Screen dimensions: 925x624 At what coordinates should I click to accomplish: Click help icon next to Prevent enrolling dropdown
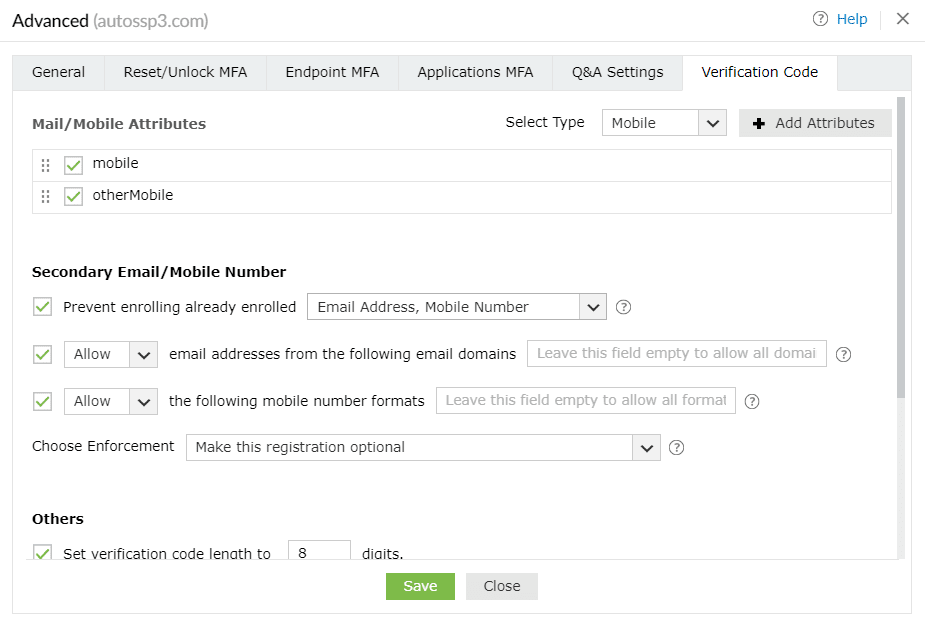coord(623,307)
